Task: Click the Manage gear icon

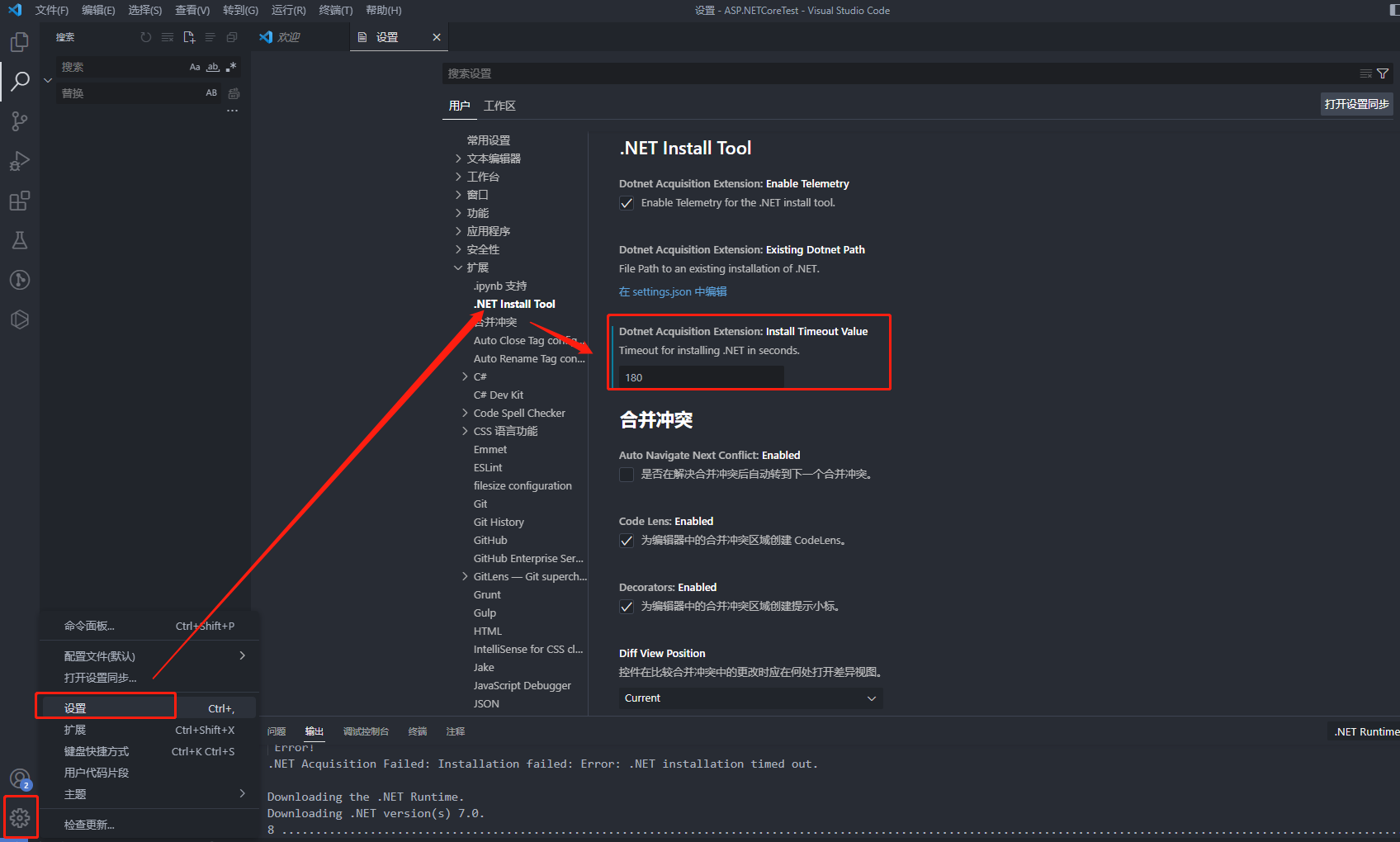Action: (20, 818)
